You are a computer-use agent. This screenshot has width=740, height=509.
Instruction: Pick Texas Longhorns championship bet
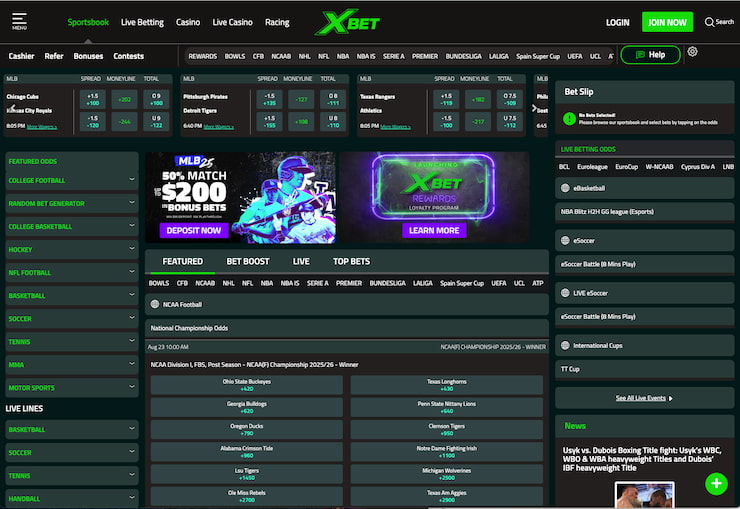pyautogui.click(x=446, y=385)
